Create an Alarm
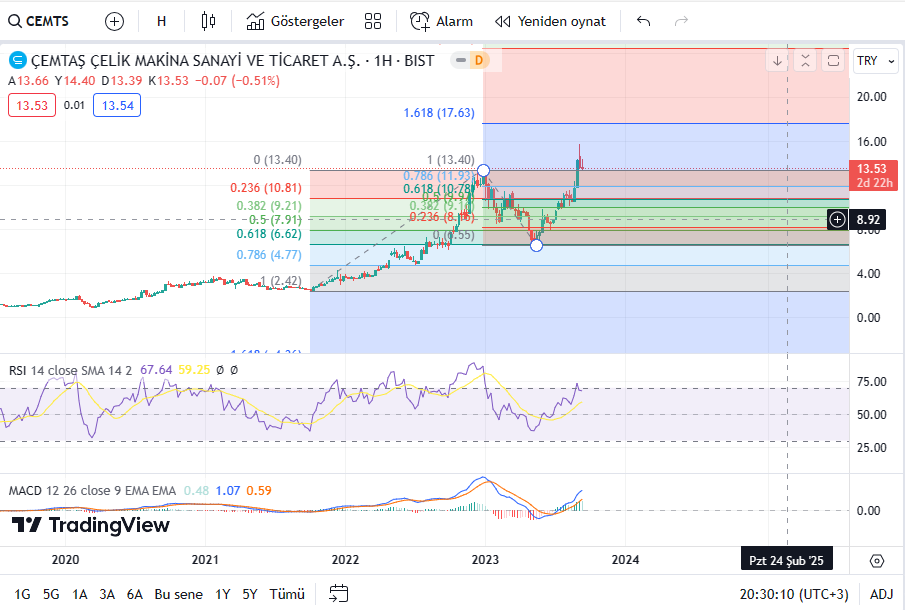This screenshot has width=905, height=610. (442, 21)
